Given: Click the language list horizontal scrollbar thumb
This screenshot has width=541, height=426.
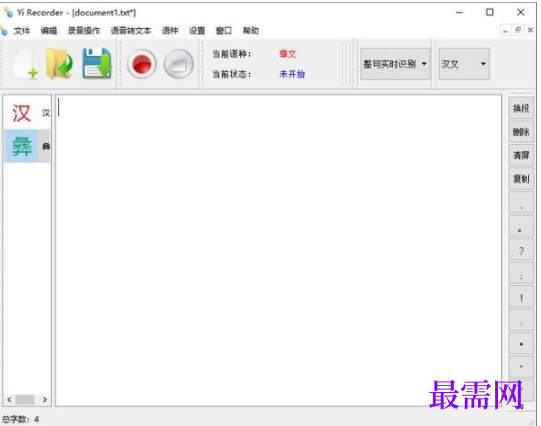Looking at the screenshot, I should pyautogui.click(x=25, y=399).
